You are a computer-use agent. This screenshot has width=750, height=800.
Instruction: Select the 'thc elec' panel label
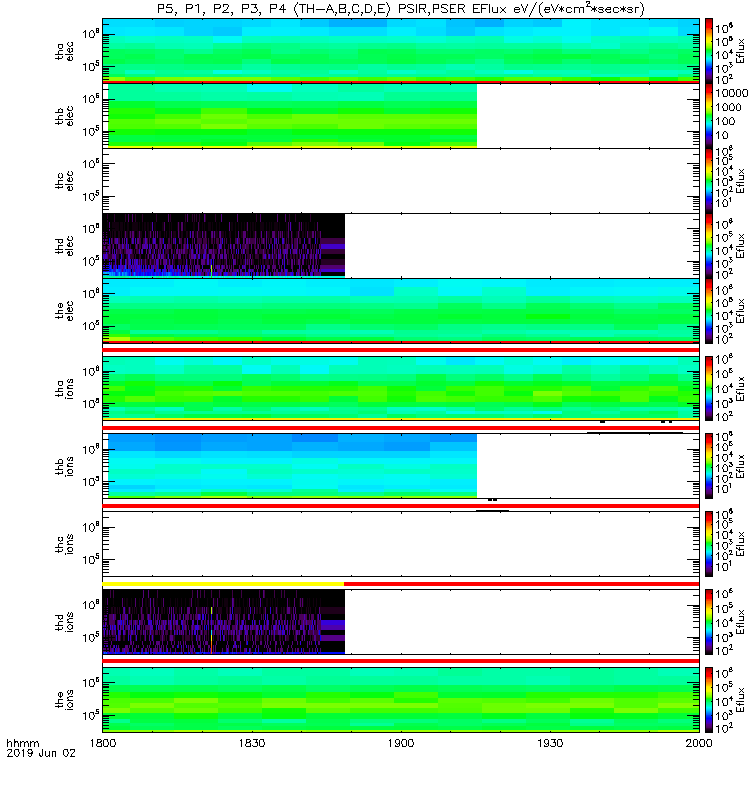click(x=65, y=181)
